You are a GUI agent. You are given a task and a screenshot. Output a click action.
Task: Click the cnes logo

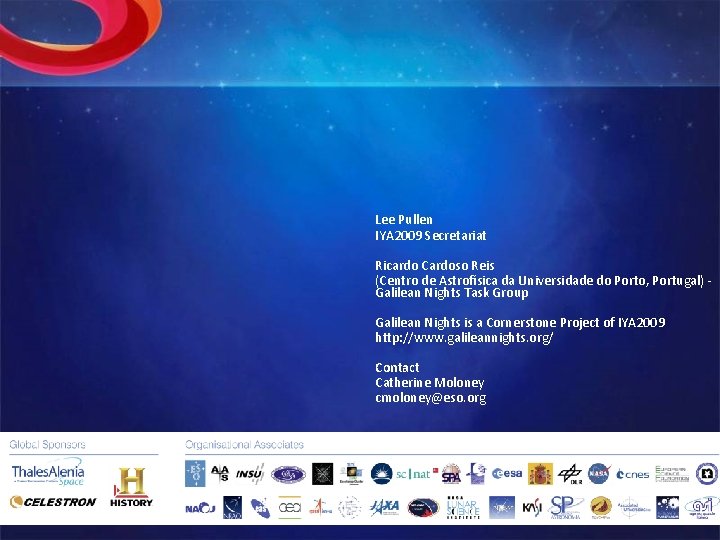pyautogui.click(x=632, y=474)
